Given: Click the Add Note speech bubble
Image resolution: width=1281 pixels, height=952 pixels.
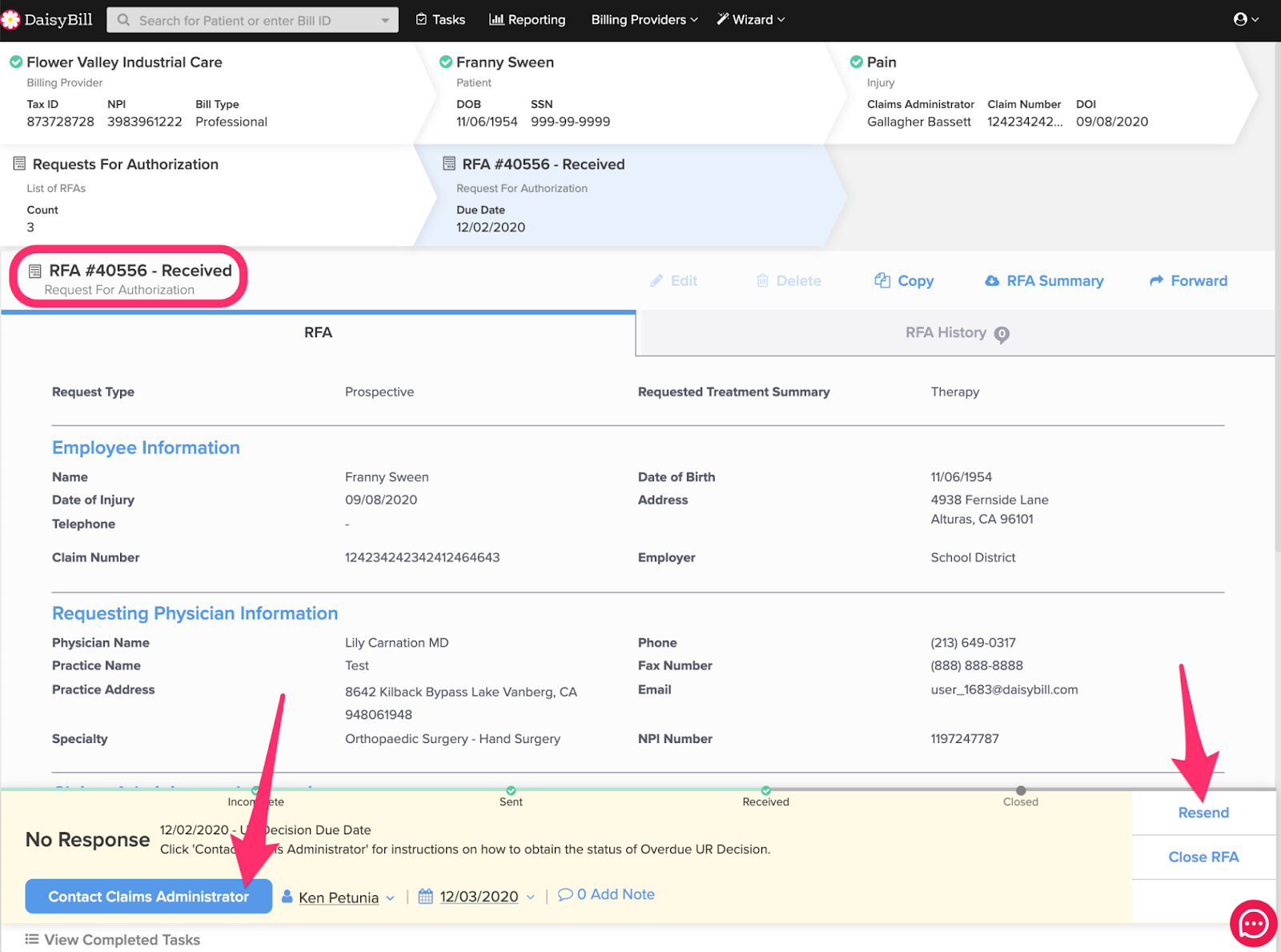Looking at the screenshot, I should pyautogui.click(x=565, y=894).
